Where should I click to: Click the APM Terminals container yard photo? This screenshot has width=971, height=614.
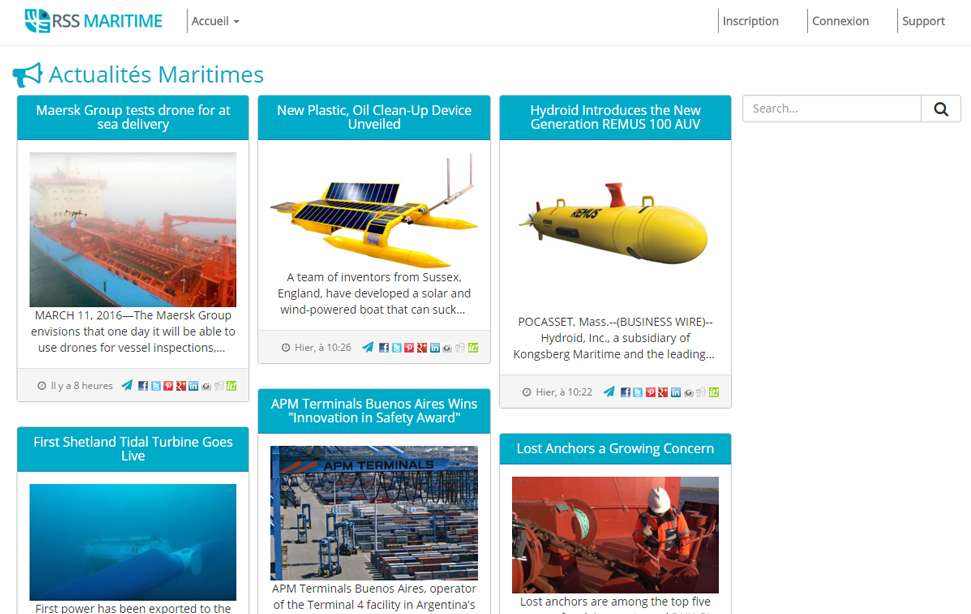[374, 513]
